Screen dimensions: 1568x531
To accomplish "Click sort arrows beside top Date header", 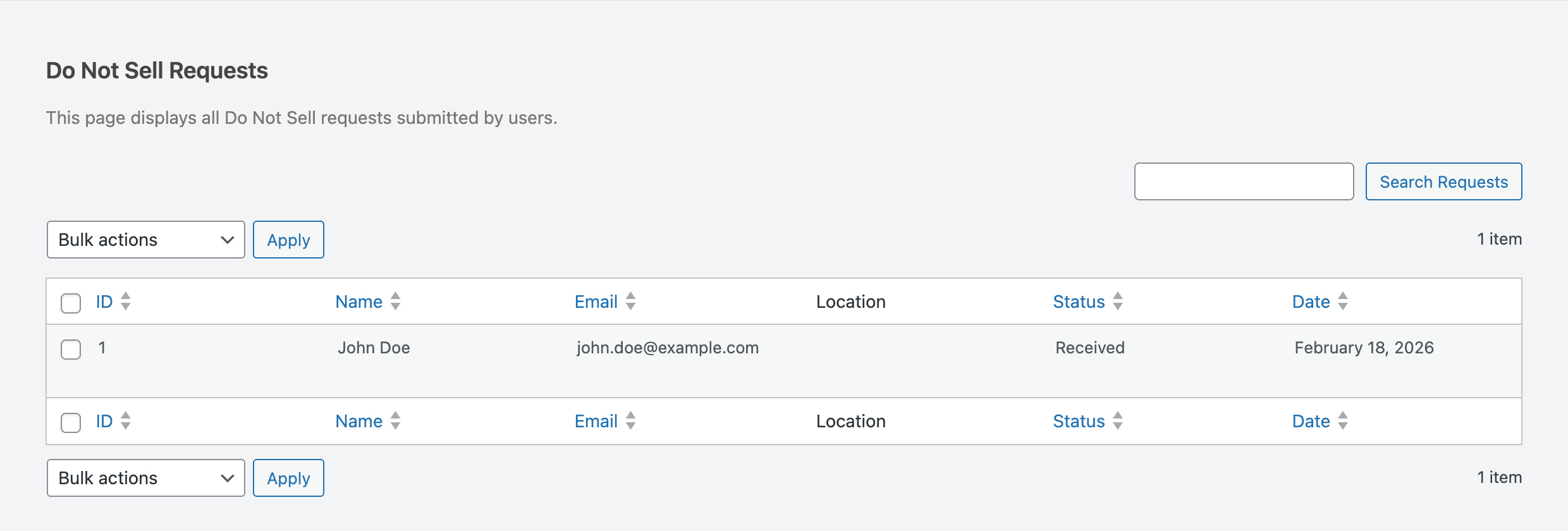I will click(x=1343, y=302).
